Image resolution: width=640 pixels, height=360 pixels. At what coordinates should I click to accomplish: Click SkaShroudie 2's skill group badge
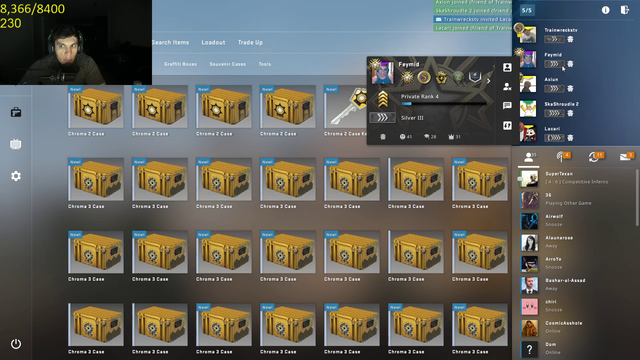coord(554,113)
